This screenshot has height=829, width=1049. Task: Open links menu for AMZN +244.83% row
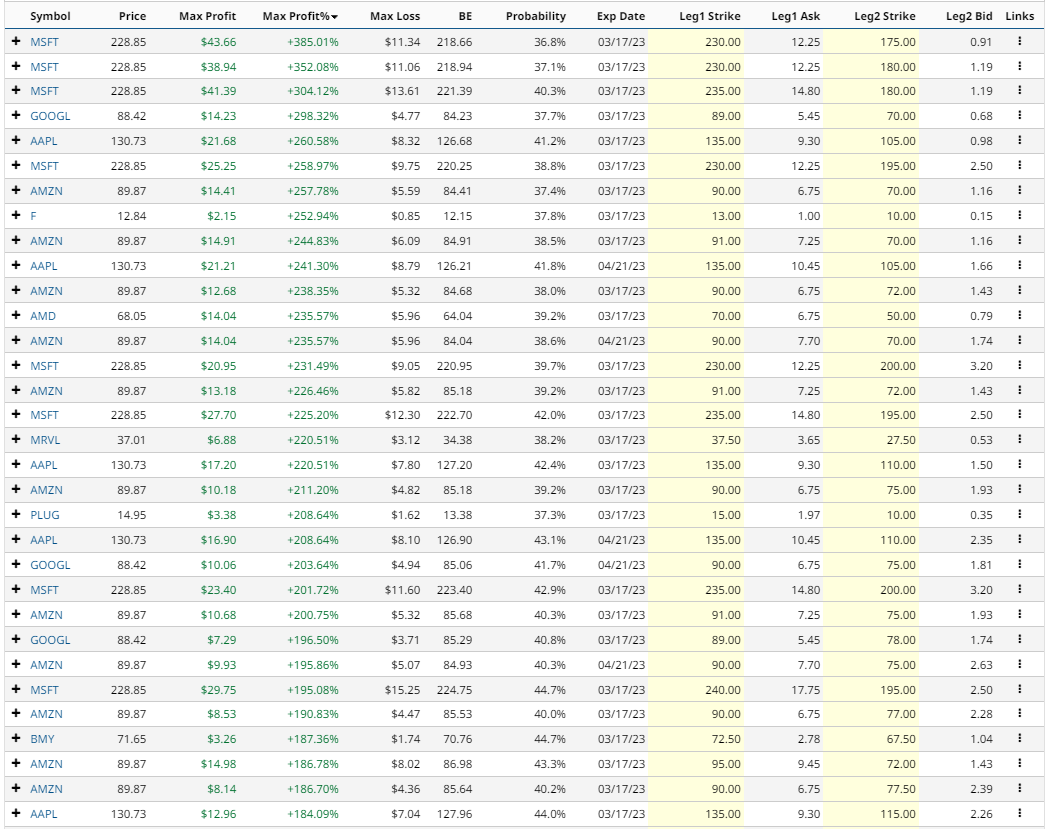(x=1020, y=240)
